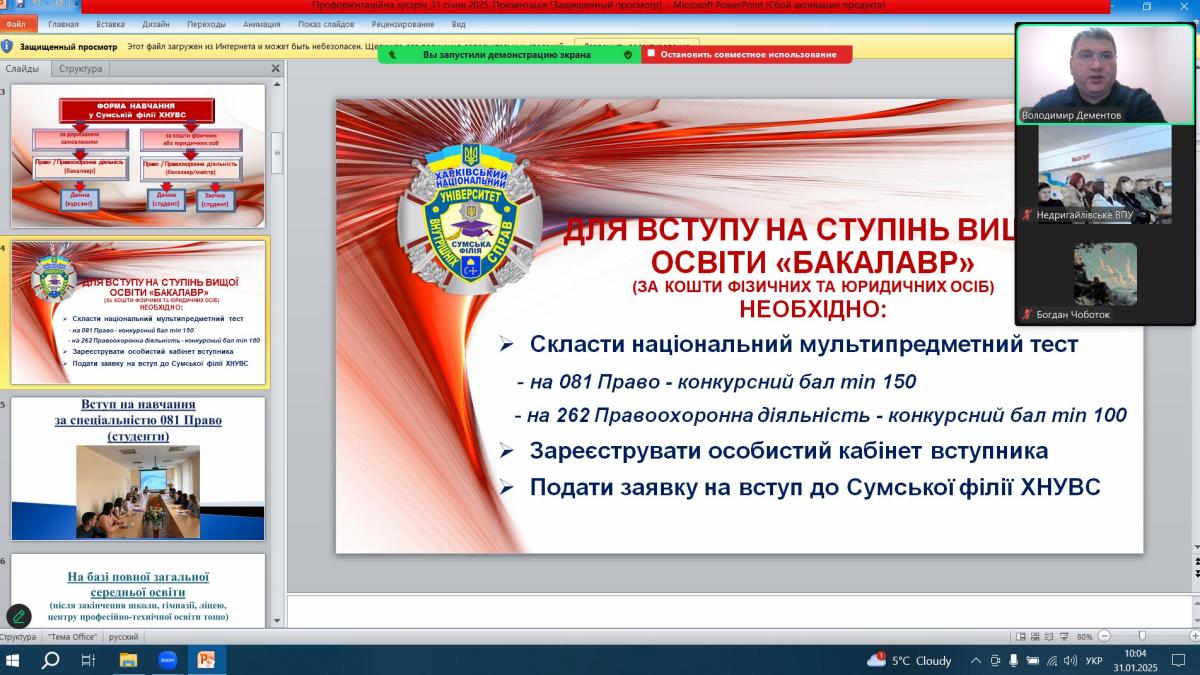Open the Главная ribbon tab

(x=63, y=24)
